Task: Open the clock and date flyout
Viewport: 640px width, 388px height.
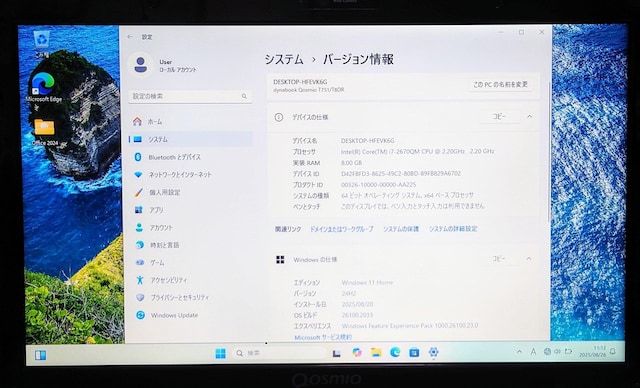Action: point(593,351)
